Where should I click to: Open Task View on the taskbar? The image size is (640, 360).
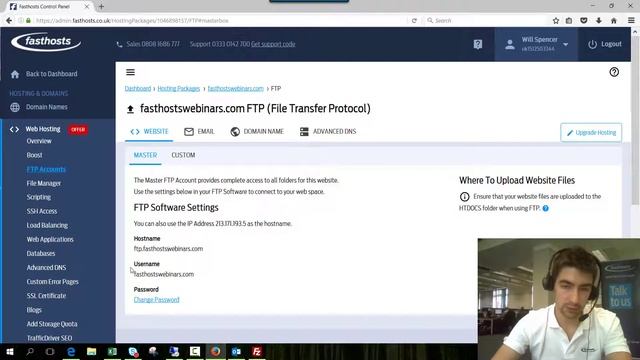[50, 351]
